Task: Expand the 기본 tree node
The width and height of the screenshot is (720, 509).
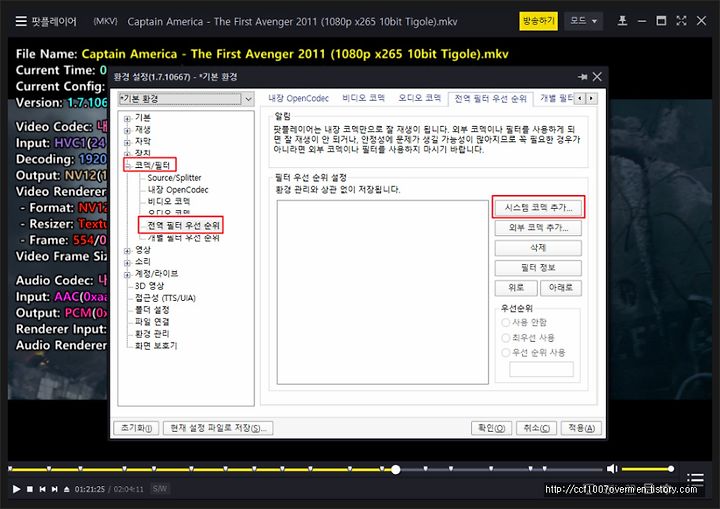Action: click(127, 119)
